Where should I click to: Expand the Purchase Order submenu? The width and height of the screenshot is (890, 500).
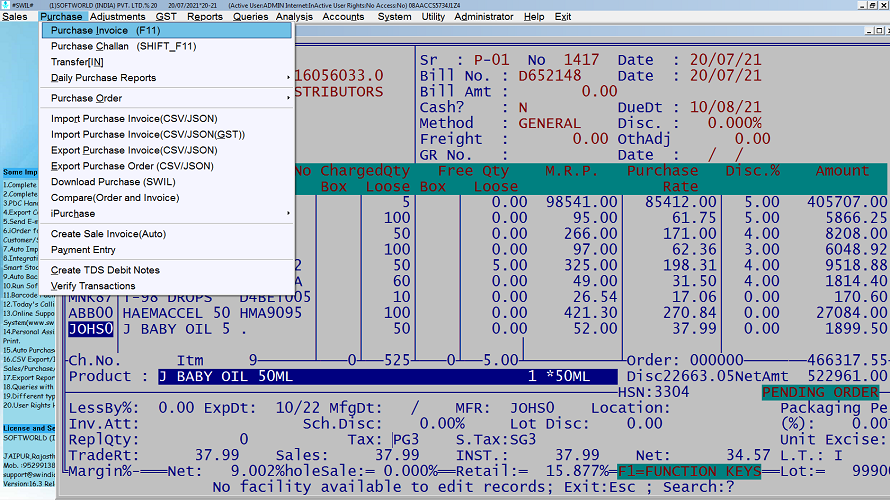point(87,98)
